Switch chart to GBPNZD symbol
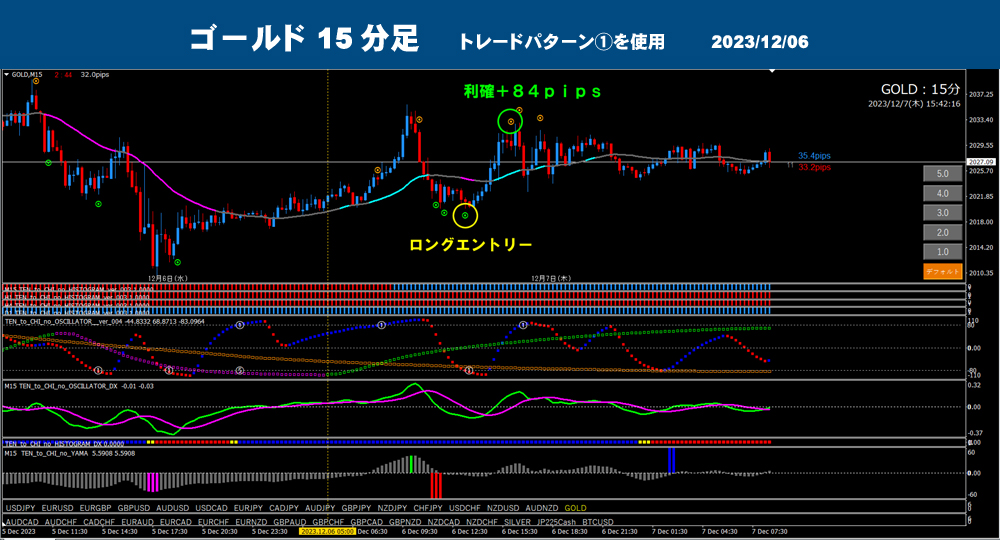1000x540 pixels. [x=405, y=522]
